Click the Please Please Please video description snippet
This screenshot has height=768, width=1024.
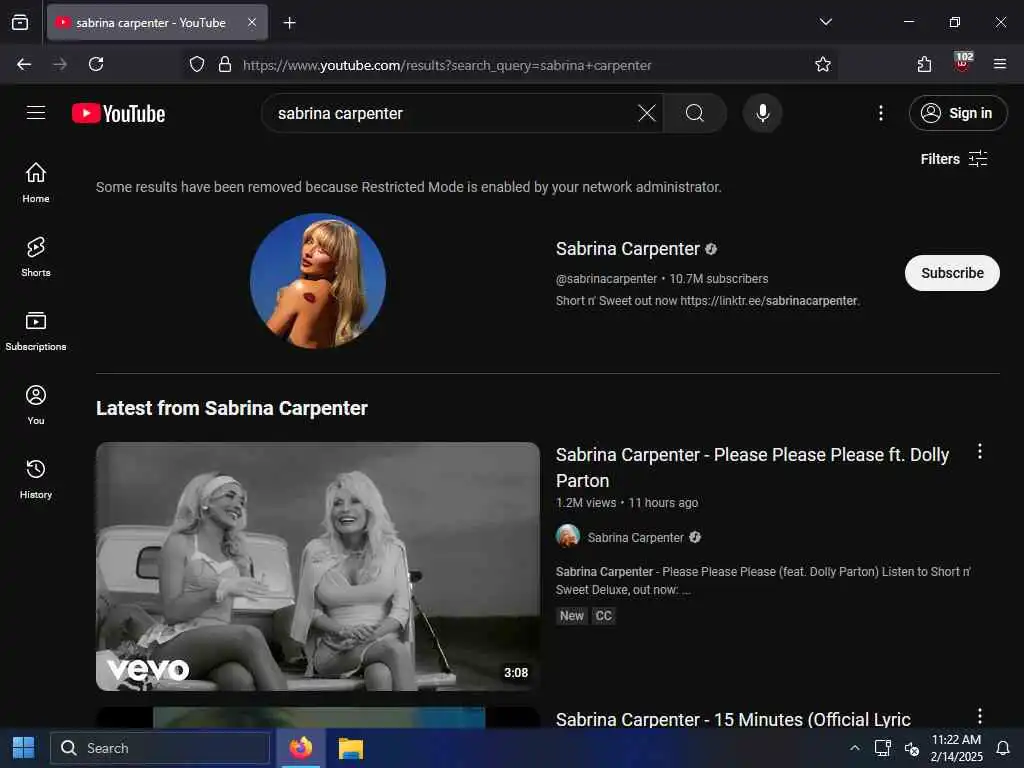[x=763, y=581]
